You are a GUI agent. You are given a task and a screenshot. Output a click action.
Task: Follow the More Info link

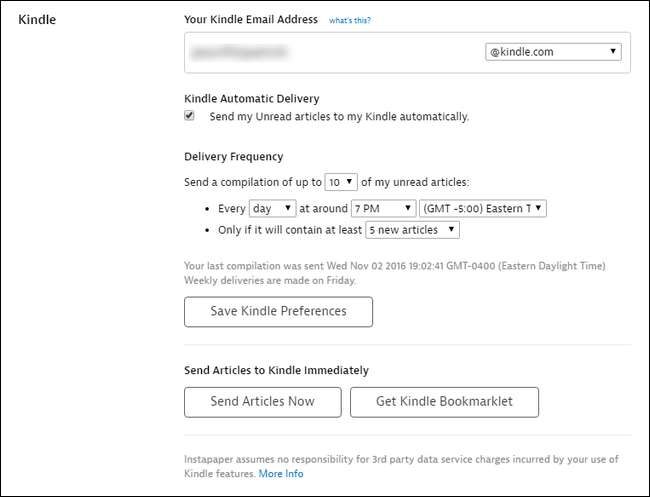281,473
